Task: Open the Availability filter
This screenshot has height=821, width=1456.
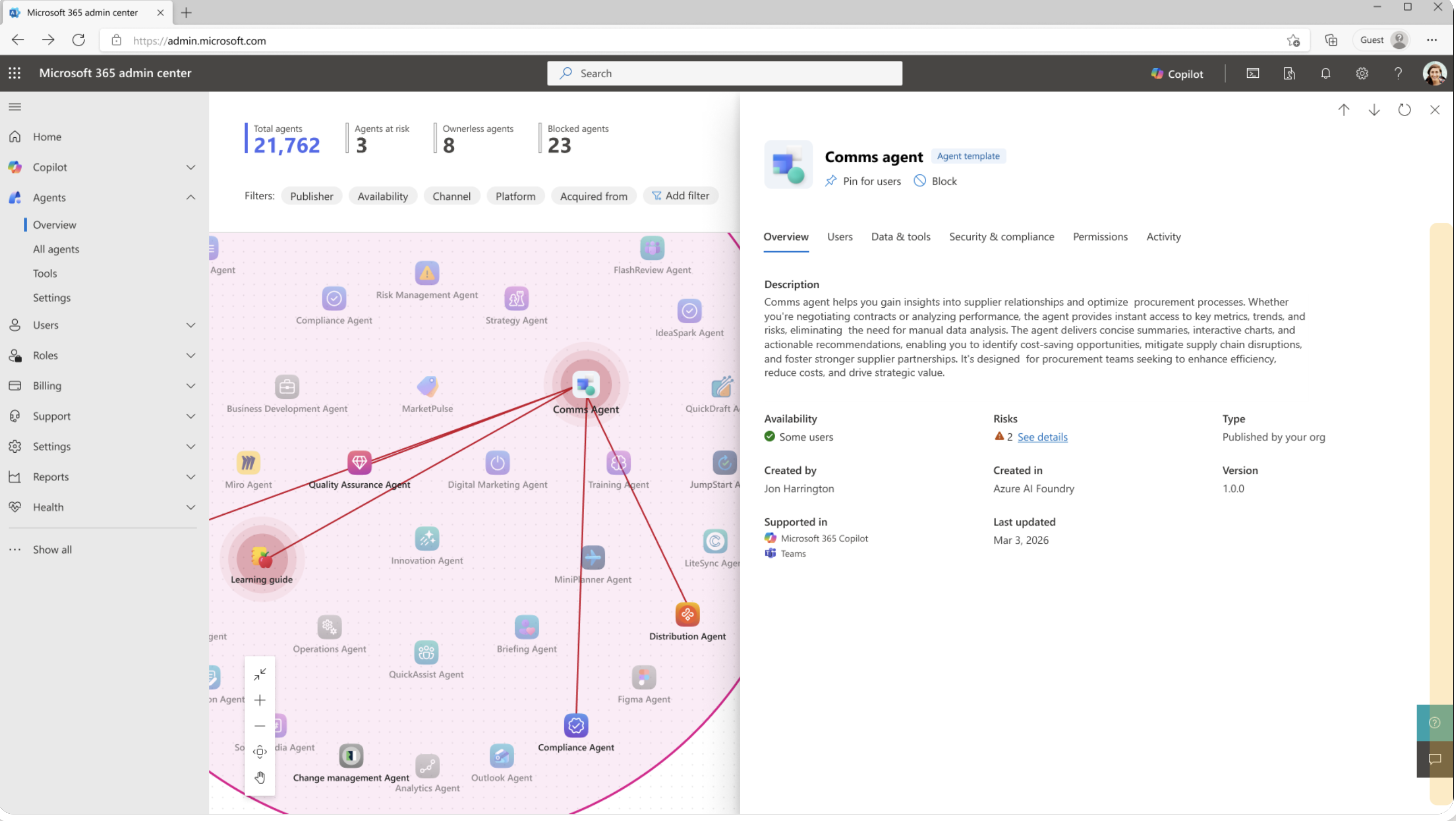Action: [x=383, y=196]
